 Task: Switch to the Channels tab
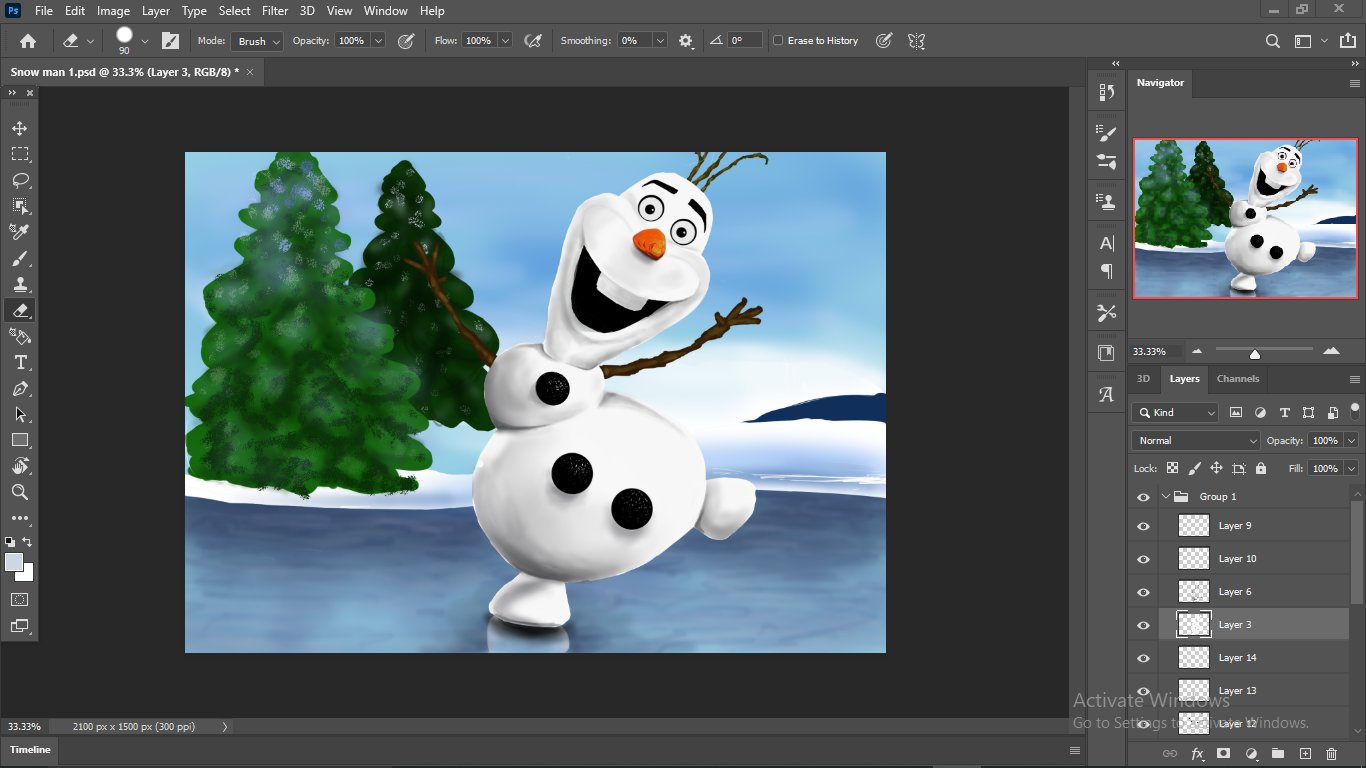click(1238, 379)
